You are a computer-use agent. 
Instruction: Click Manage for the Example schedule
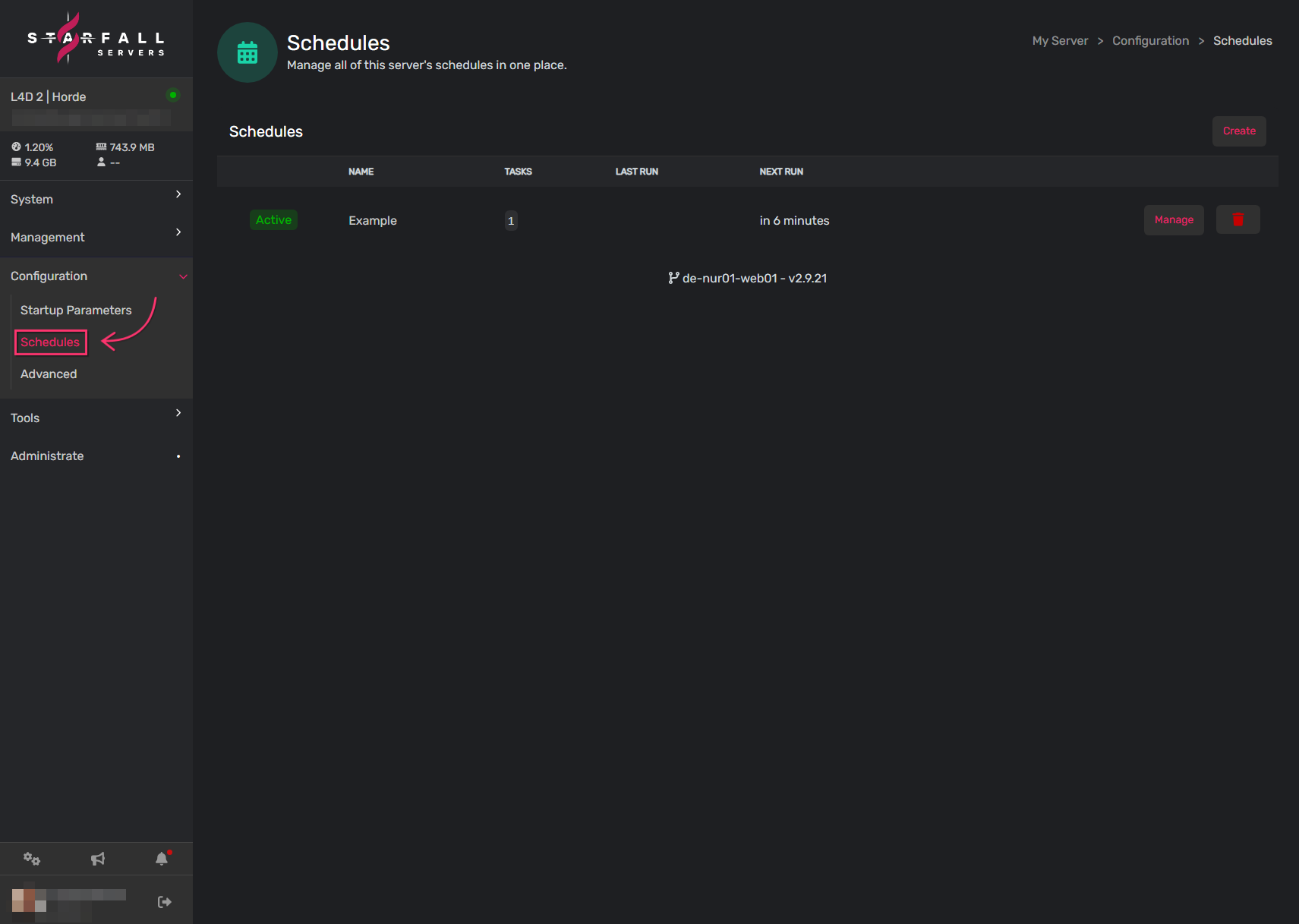coord(1174,219)
